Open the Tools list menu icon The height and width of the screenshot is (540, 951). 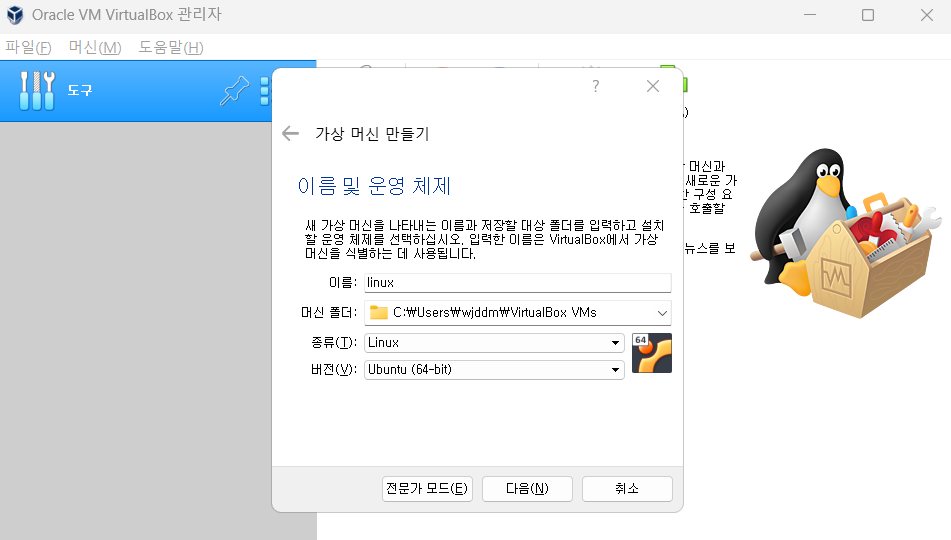(x=265, y=91)
